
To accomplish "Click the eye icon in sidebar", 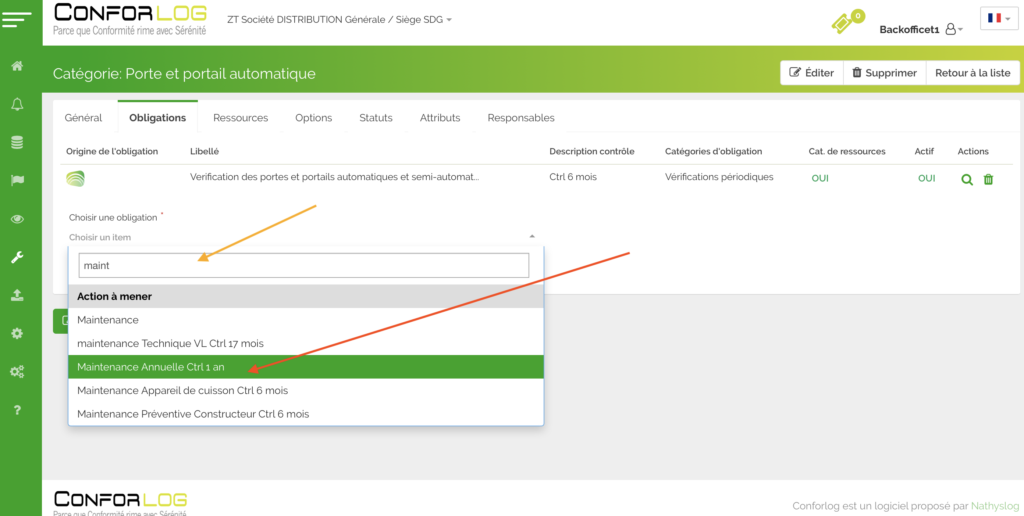I will coord(17,219).
